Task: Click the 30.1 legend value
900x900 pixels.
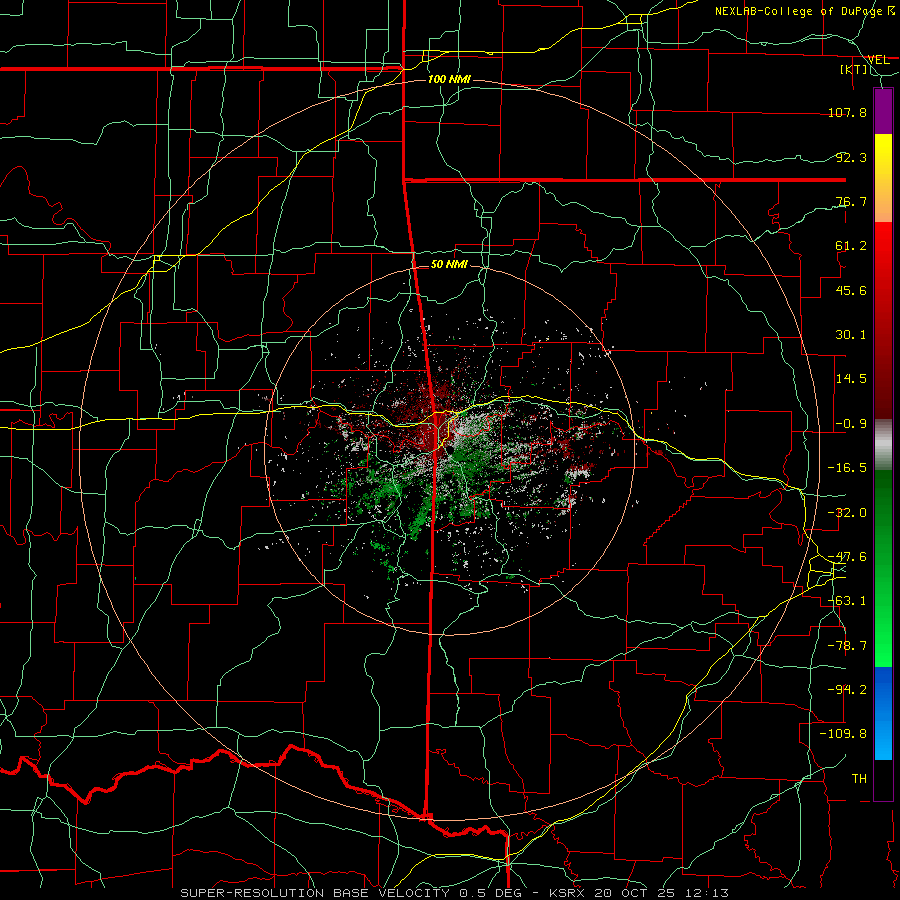Action: [x=851, y=335]
